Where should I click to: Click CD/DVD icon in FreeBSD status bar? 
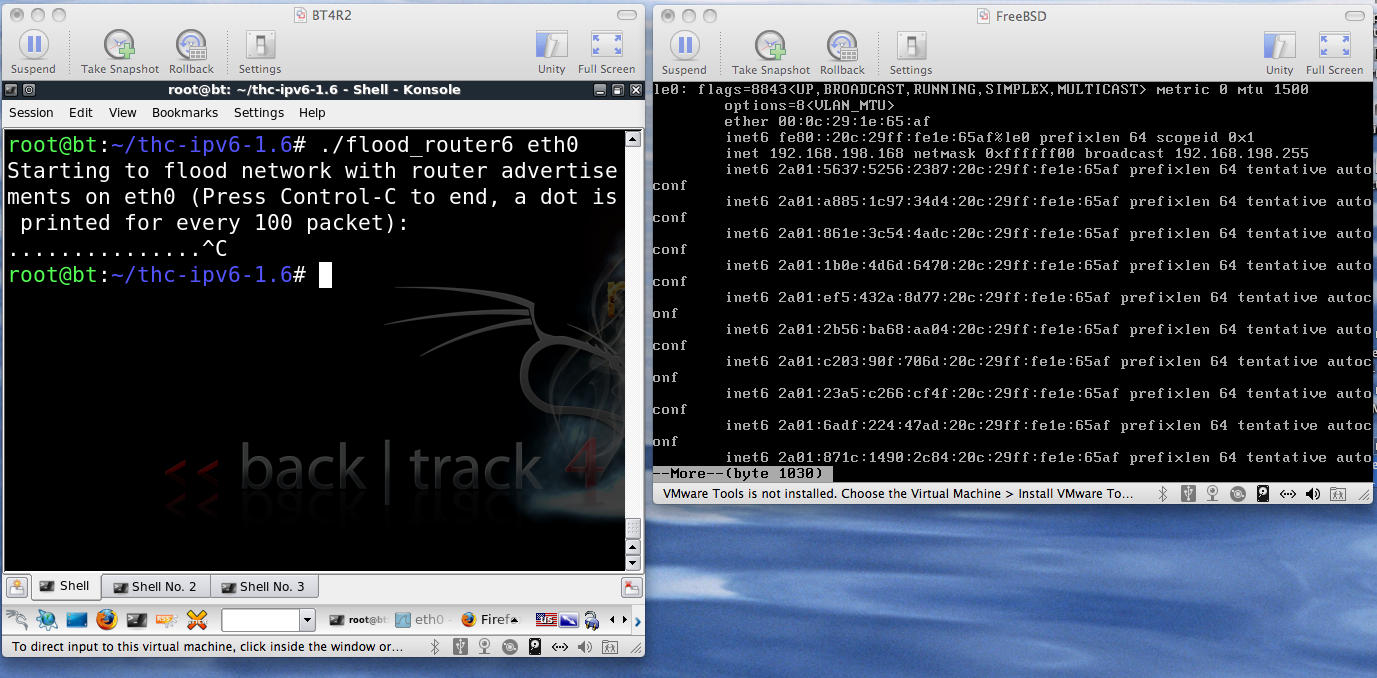tap(1238, 493)
